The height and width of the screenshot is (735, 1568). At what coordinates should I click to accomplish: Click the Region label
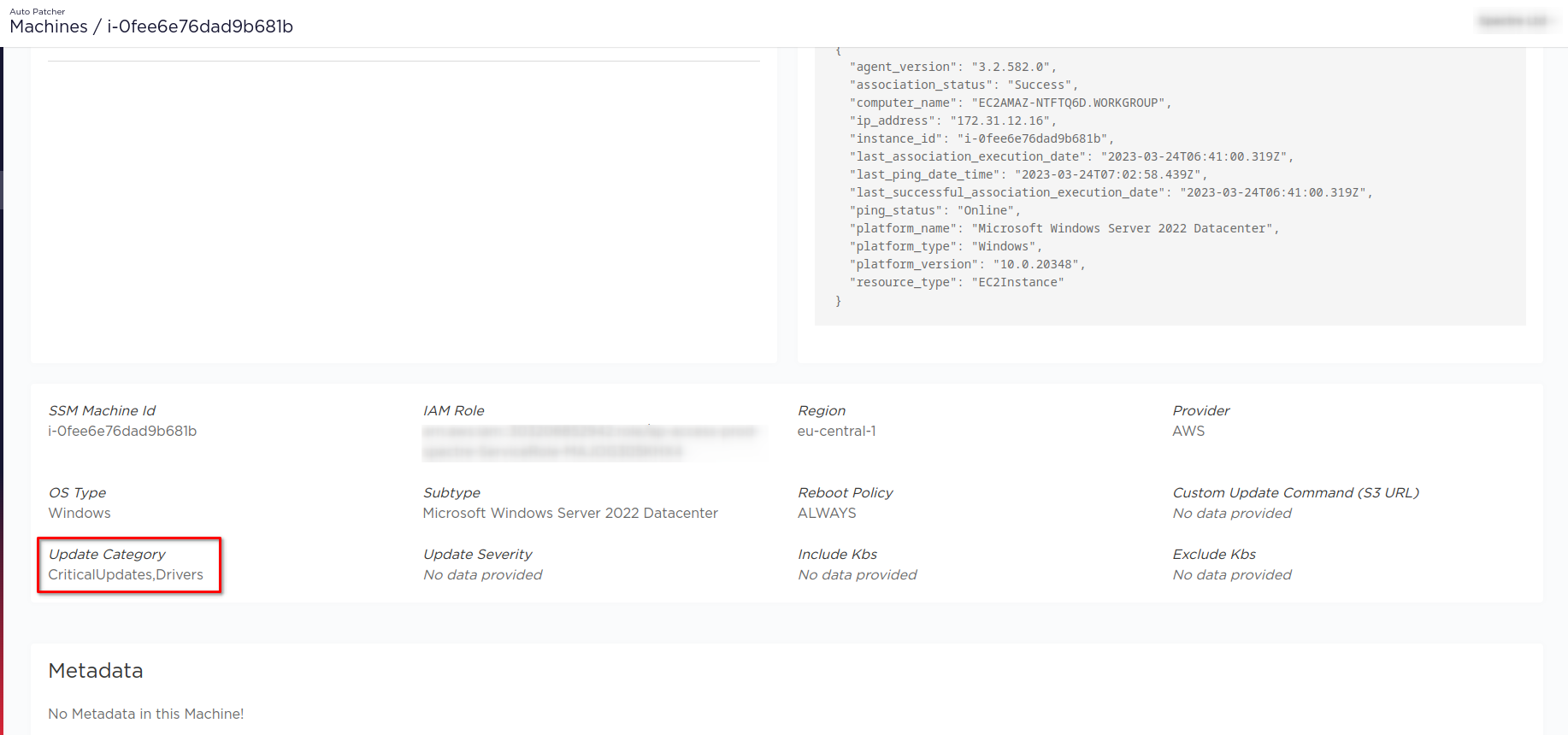click(x=822, y=410)
